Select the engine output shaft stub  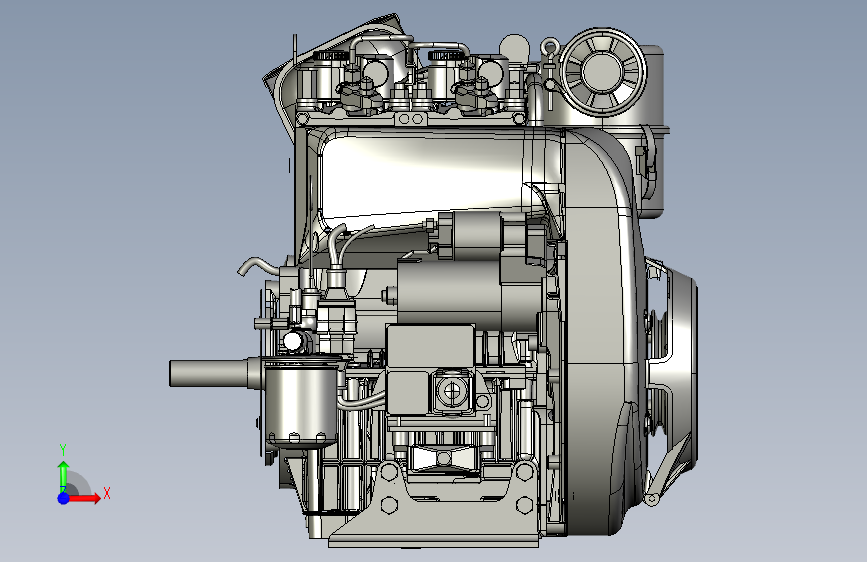coord(208,373)
